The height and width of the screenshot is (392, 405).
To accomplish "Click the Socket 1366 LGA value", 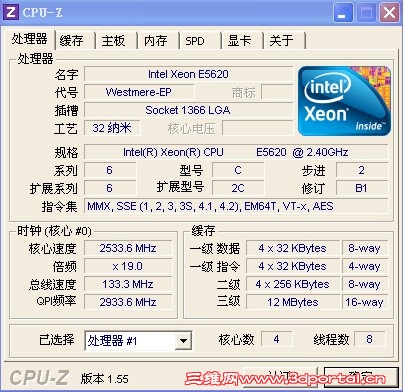I will pos(188,110).
